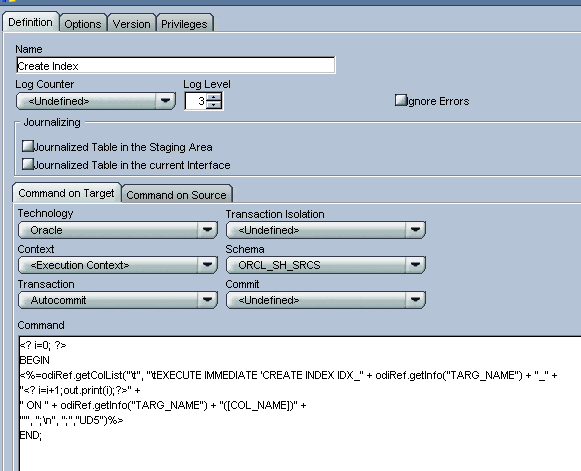Click the line containing out.print(i)

(80, 390)
